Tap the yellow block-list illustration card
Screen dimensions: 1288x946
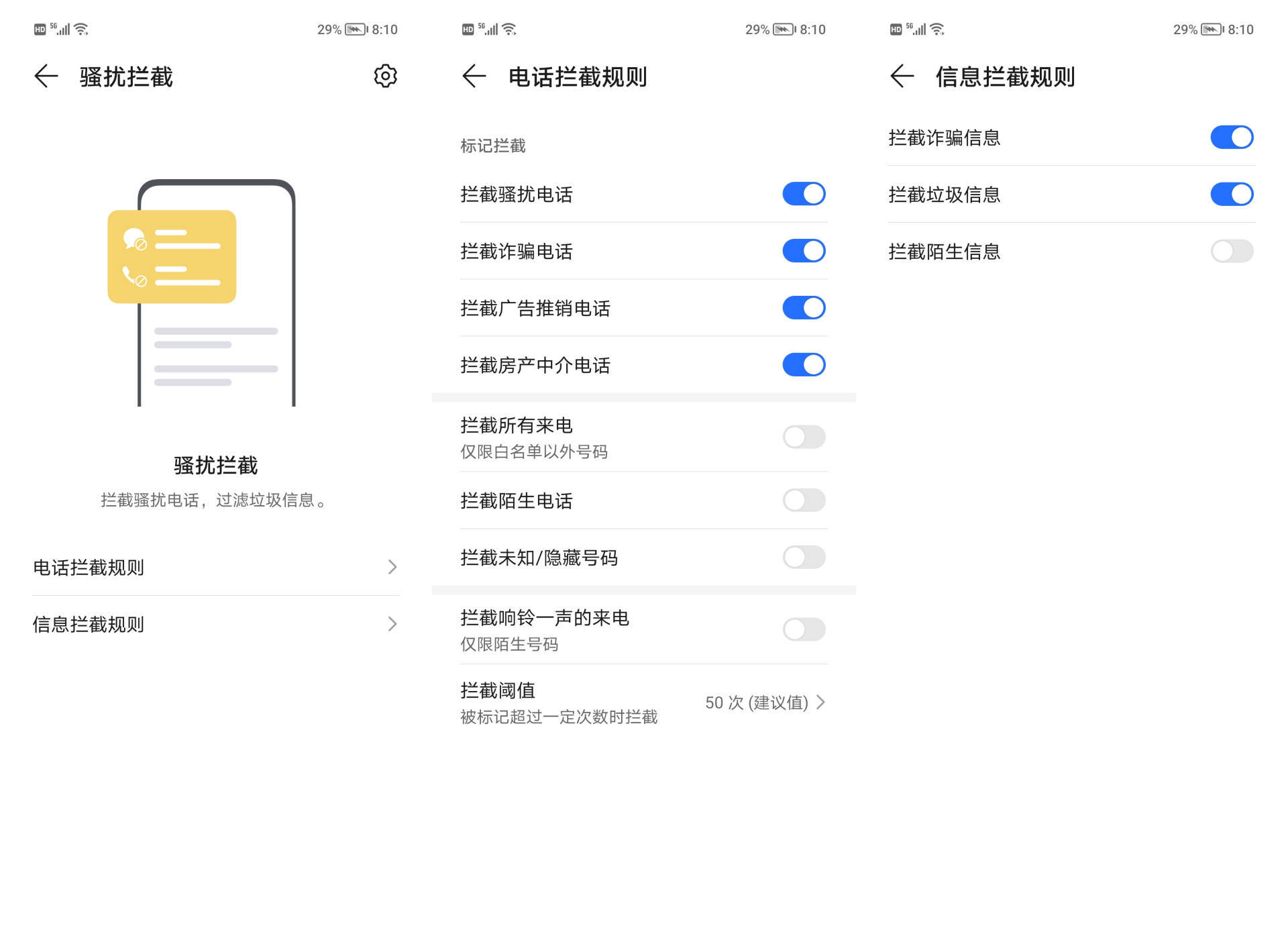click(172, 256)
